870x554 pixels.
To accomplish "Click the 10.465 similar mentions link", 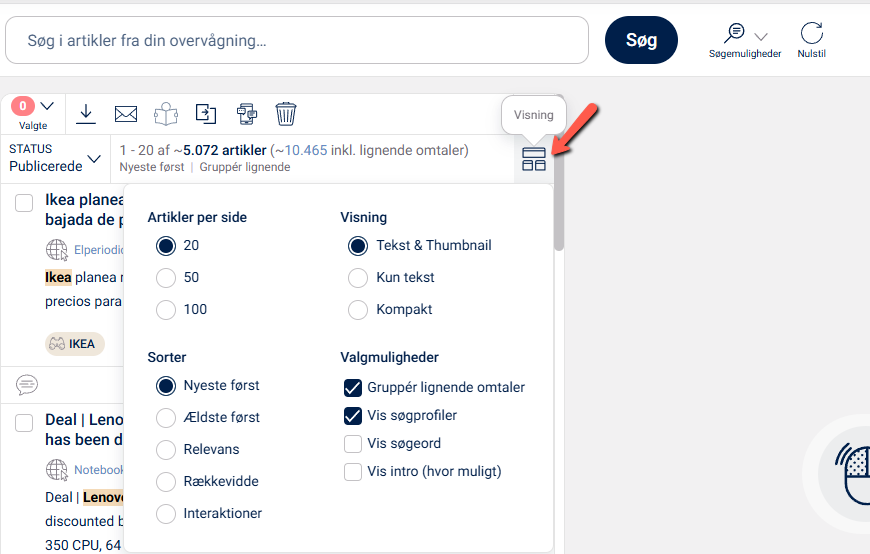I will 308,150.
